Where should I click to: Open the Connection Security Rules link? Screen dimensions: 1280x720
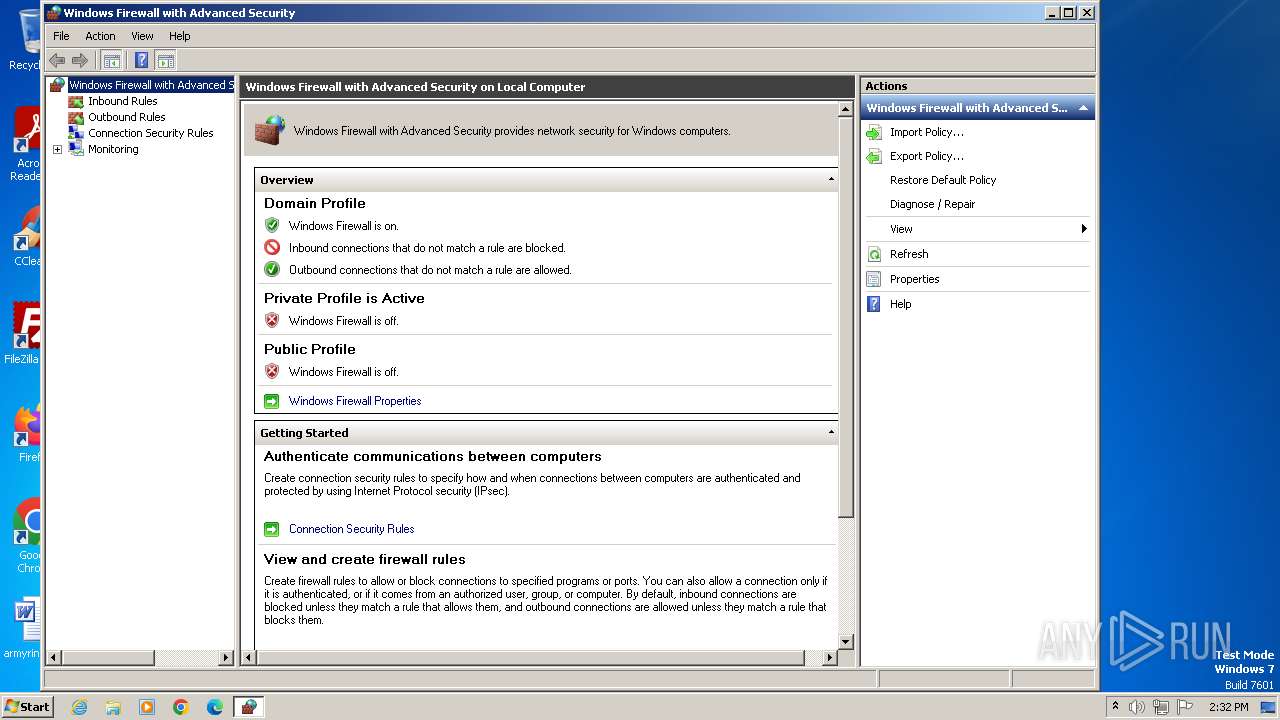351,529
